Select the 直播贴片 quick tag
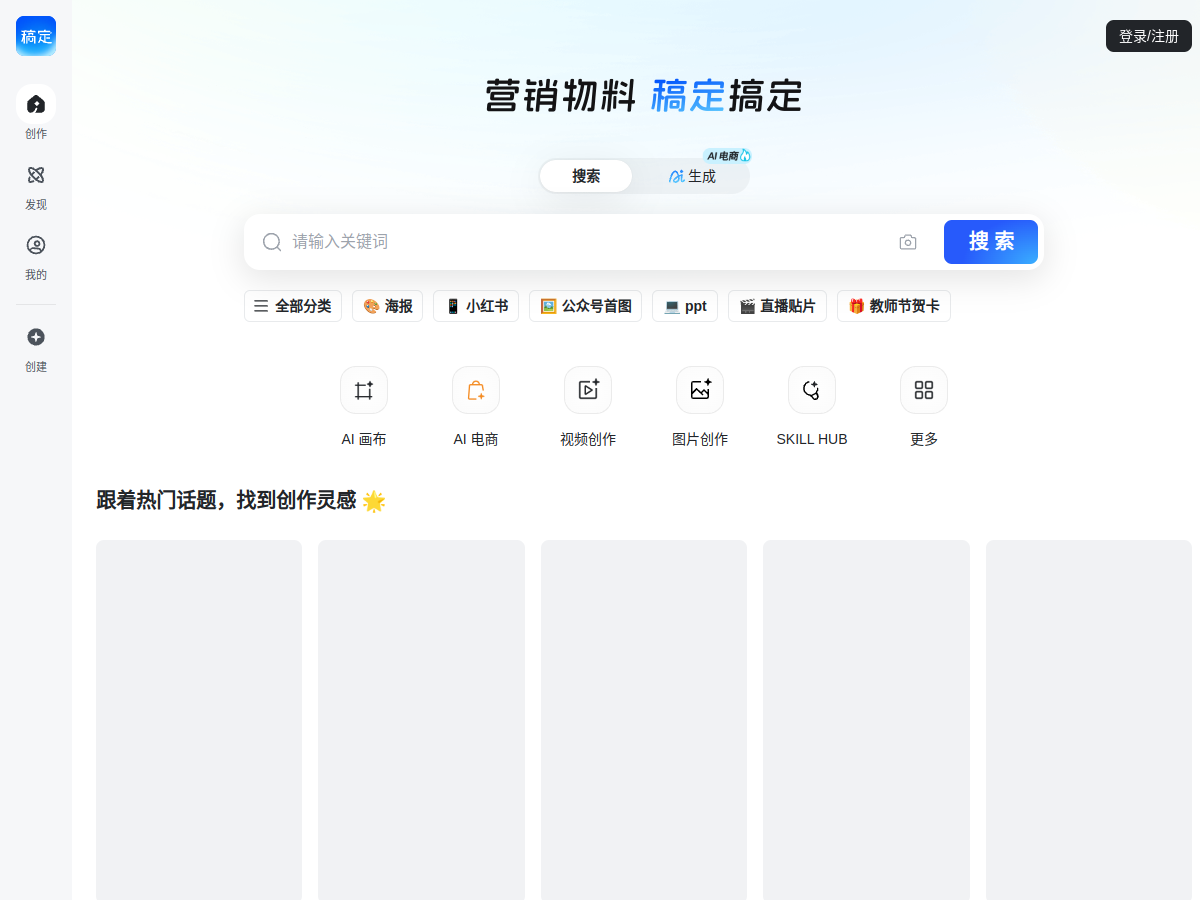This screenshot has height=900, width=1200. (777, 306)
